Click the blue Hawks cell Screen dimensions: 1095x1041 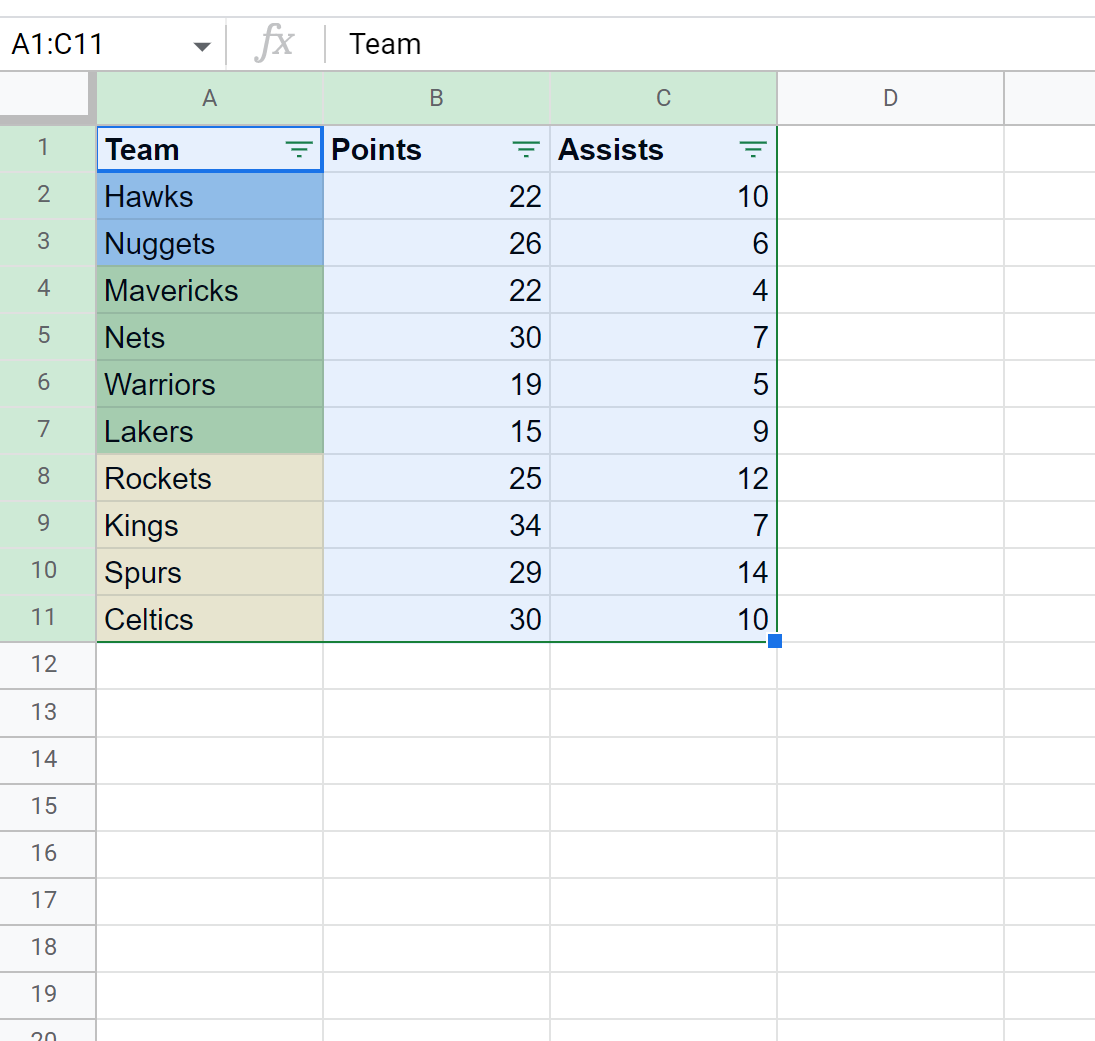pyautogui.click(x=209, y=197)
